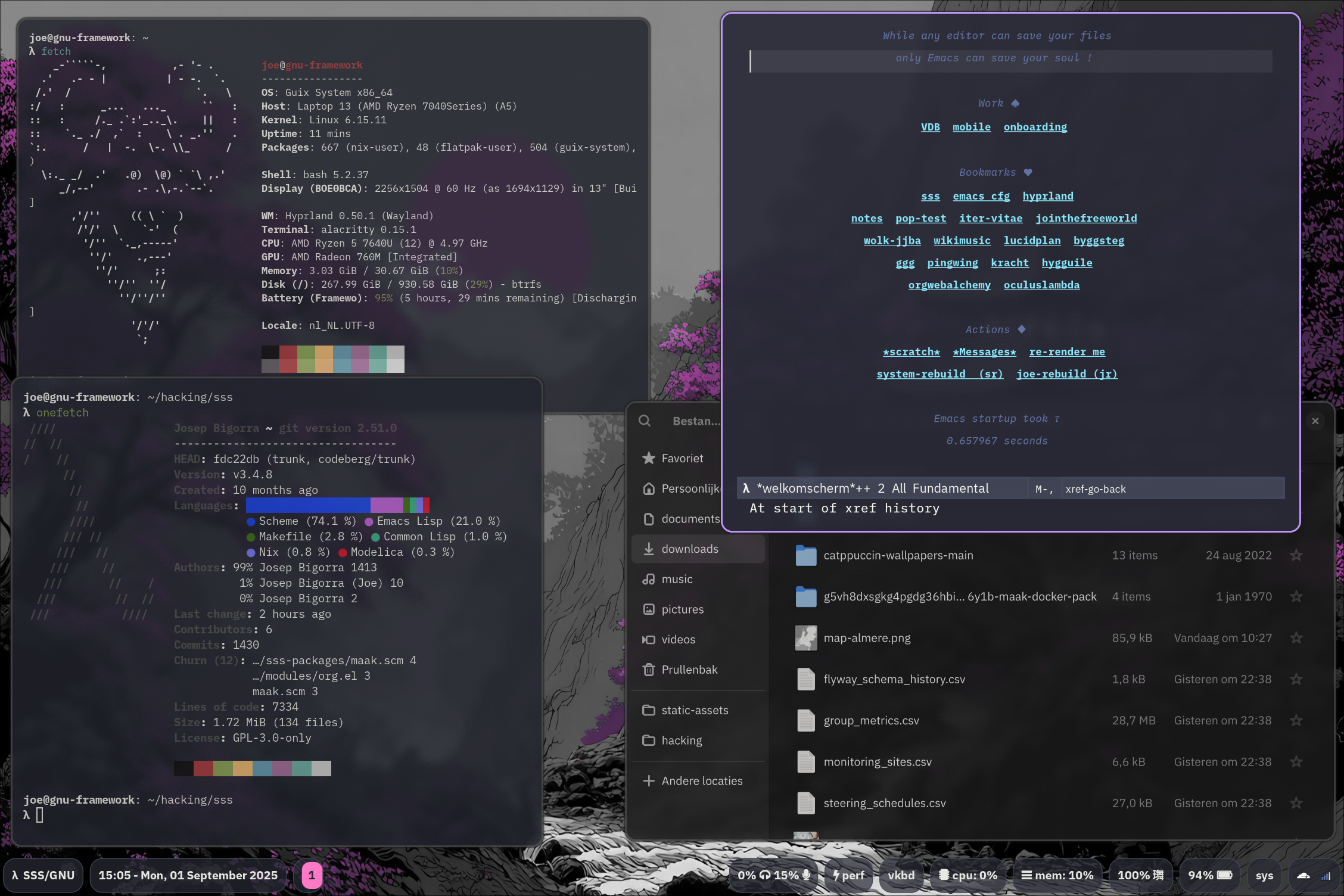The width and height of the screenshot is (1344, 896).
Task: Click cpu: 0% monitor widget
Action: (x=968, y=875)
